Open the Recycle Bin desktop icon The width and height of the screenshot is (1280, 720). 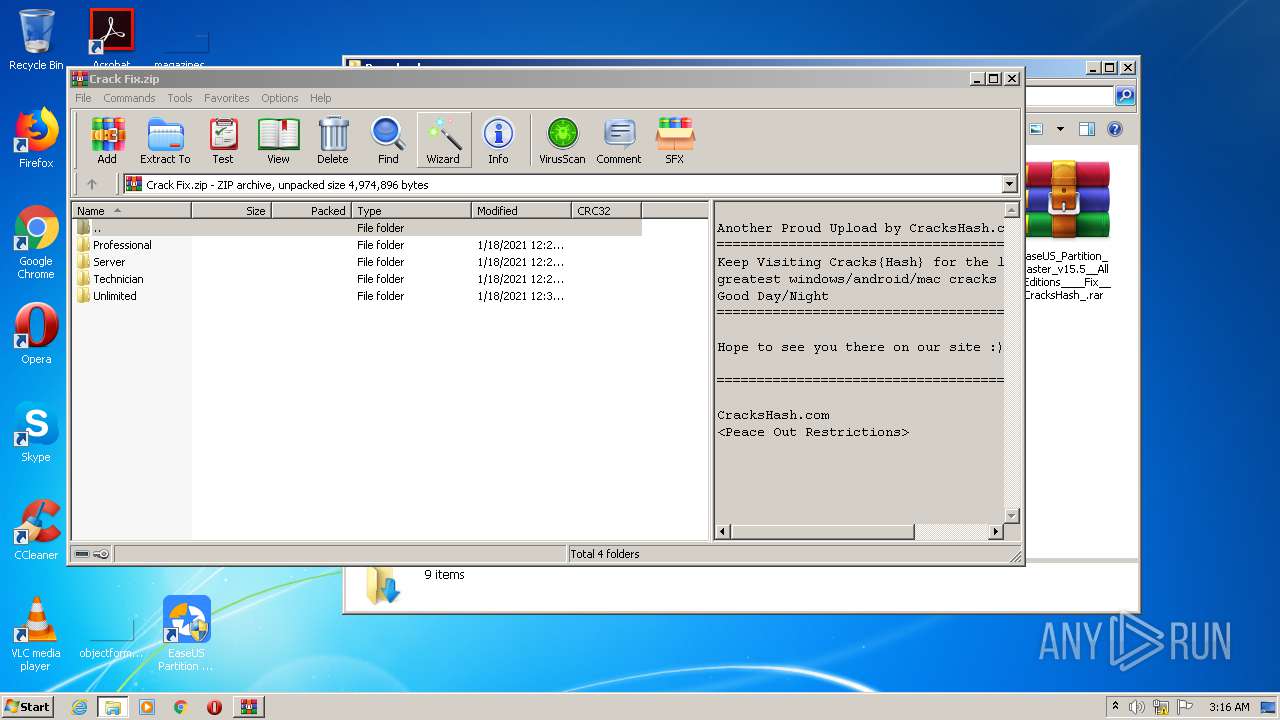tap(36, 40)
